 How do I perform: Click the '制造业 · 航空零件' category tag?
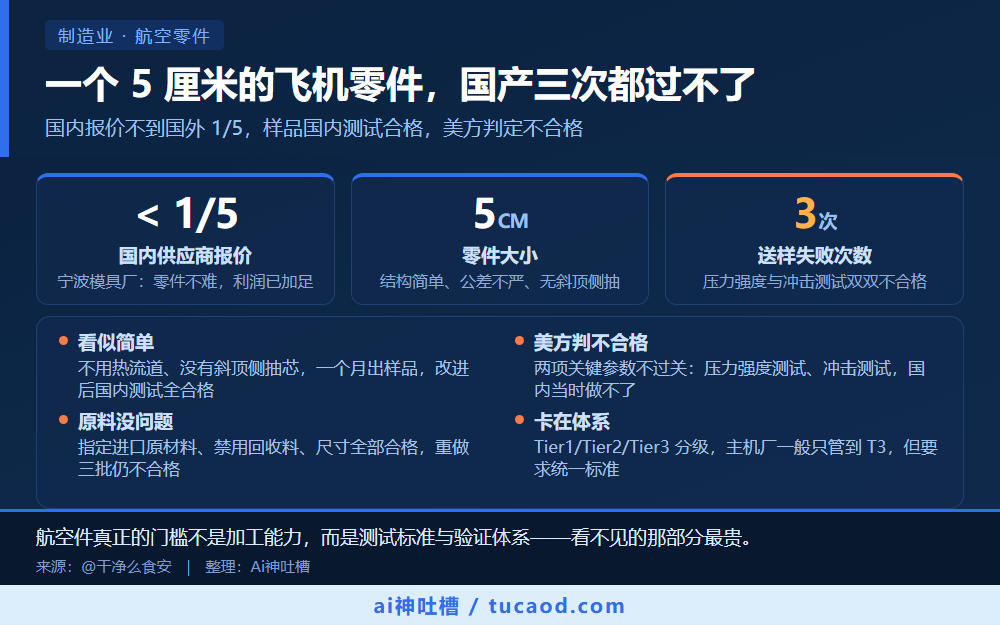[x=134, y=35]
